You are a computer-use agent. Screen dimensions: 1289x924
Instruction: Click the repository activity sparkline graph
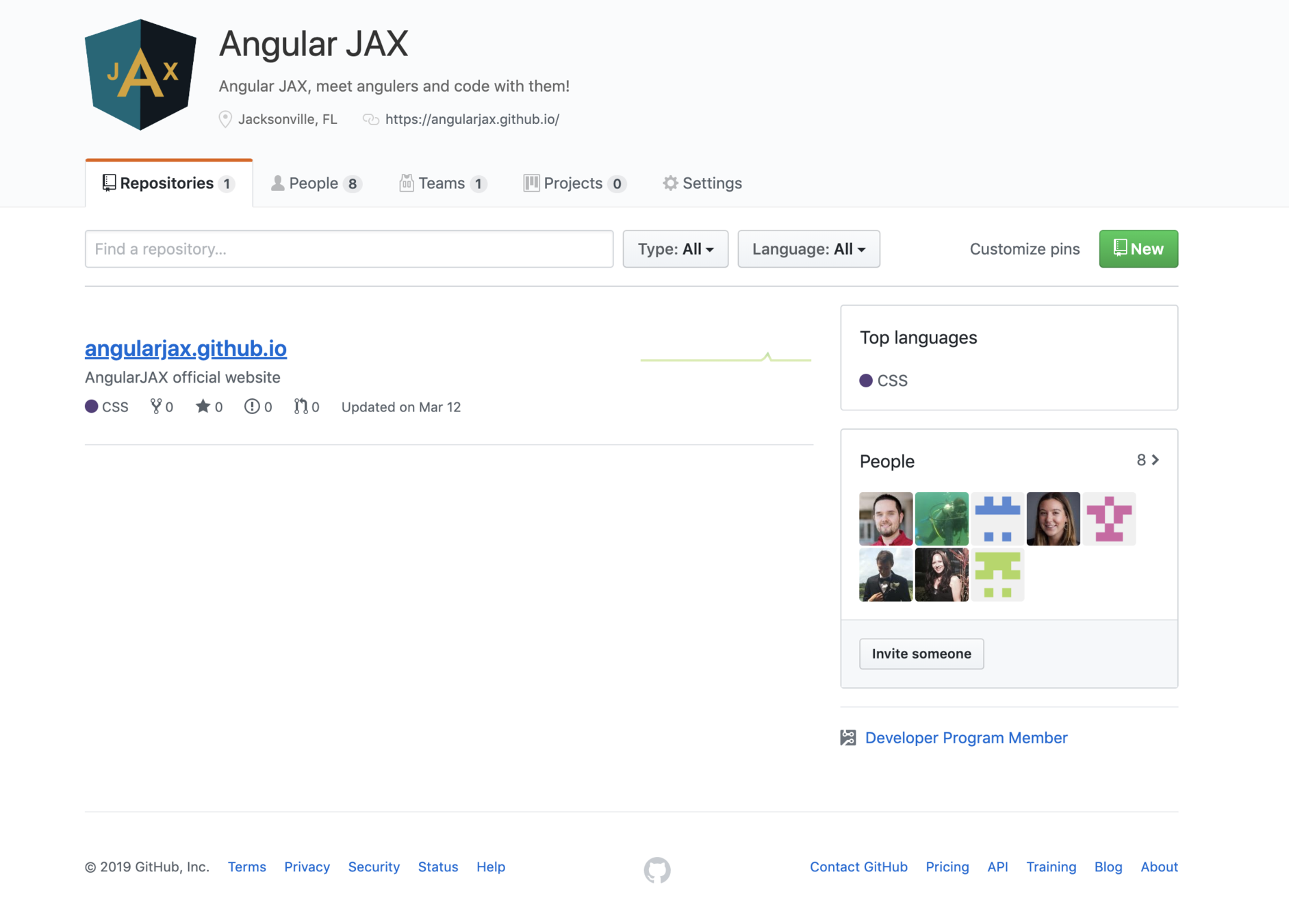[726, 357]
